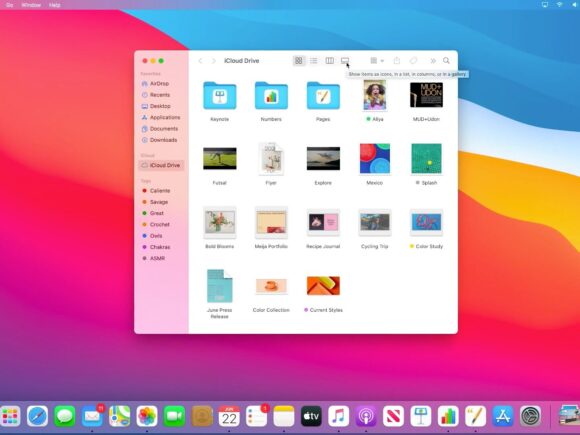Select the Cycling Trip file
The width and height of the screenshot is (580, 435).
point(375,222)
